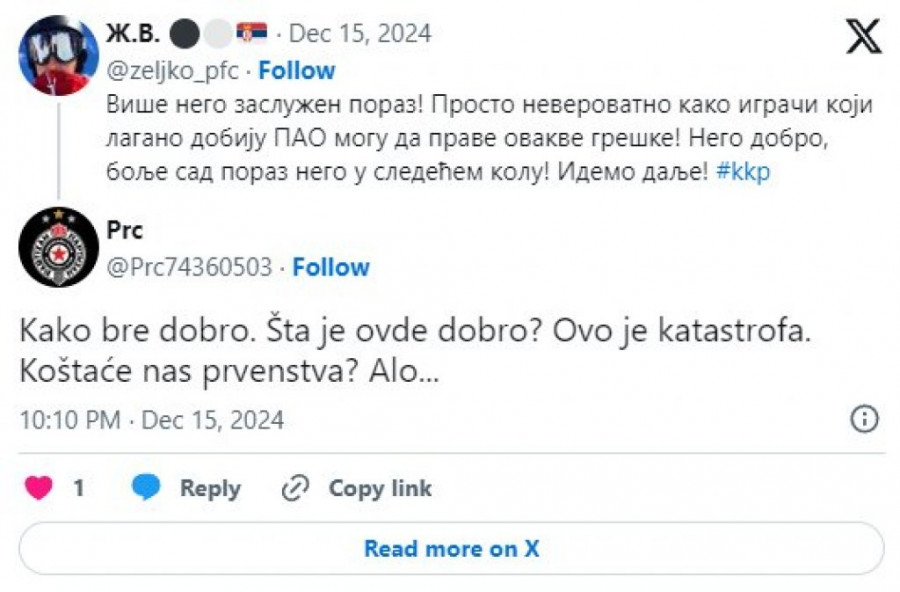900x592 pixels.
Task: Click the Copy link label
Action: tap(380, 488)
